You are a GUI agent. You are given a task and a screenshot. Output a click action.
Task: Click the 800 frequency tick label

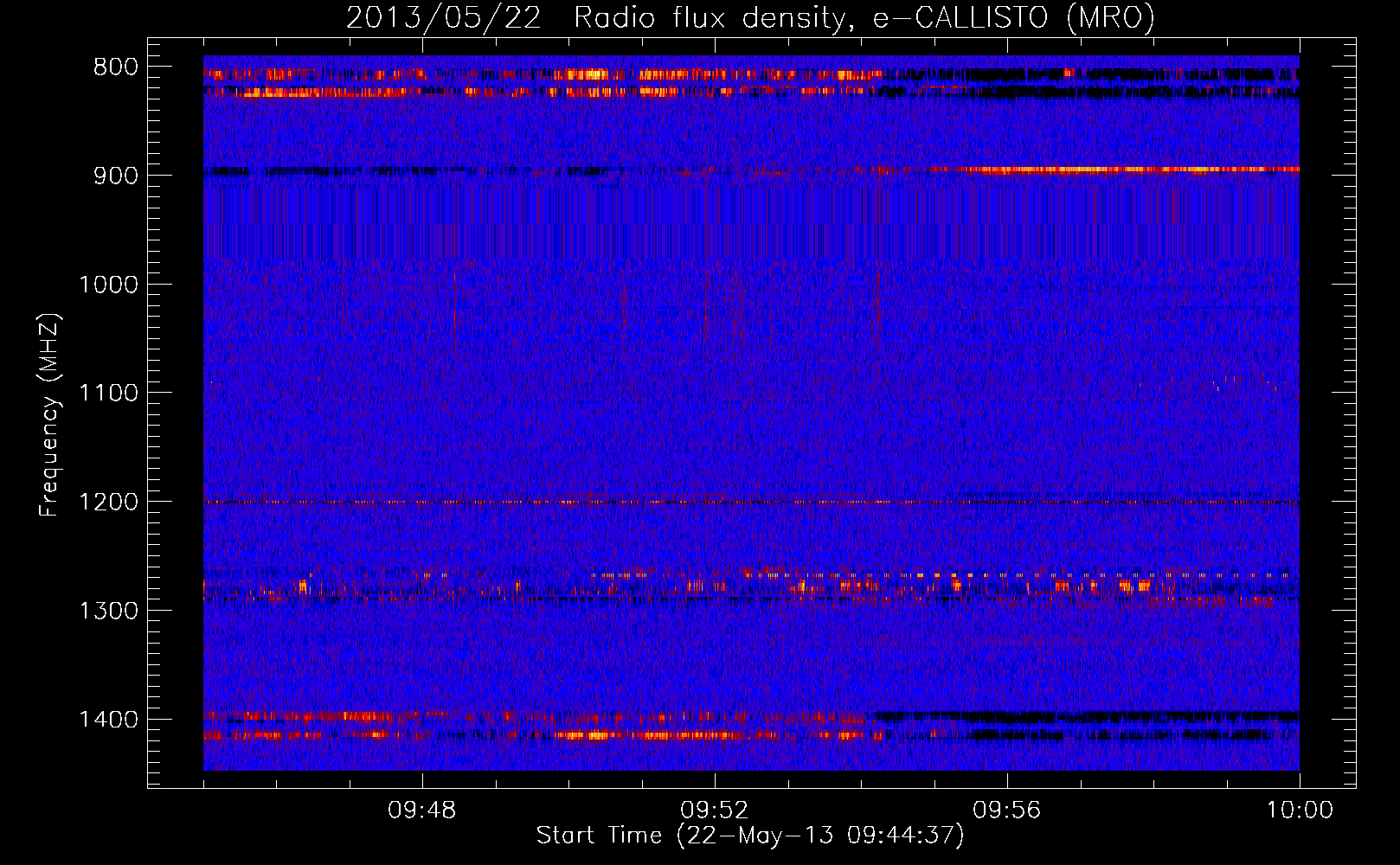(x=116, y=67)
